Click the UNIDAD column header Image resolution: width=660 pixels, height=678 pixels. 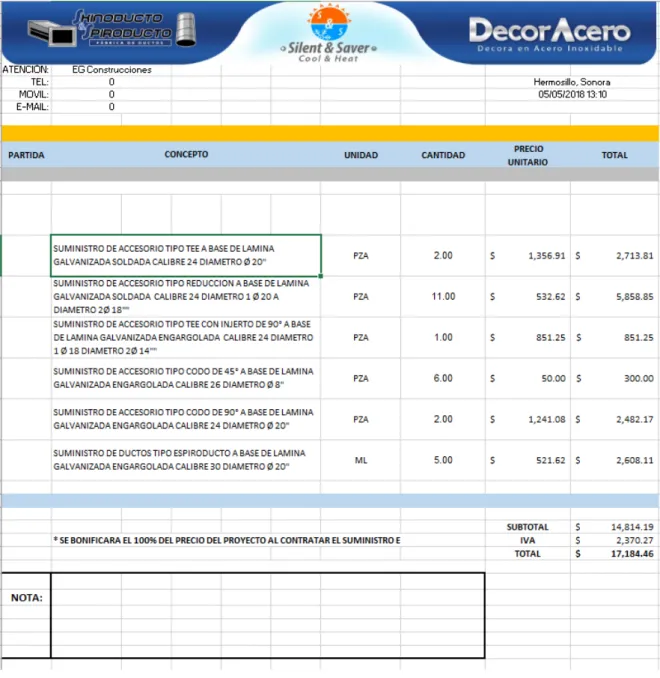coord(361,155)
